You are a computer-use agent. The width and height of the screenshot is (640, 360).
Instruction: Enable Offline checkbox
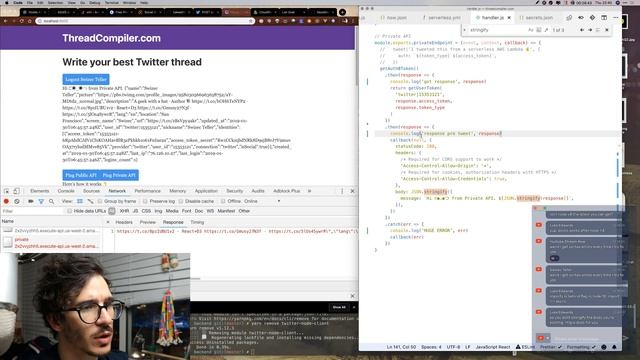223,201
